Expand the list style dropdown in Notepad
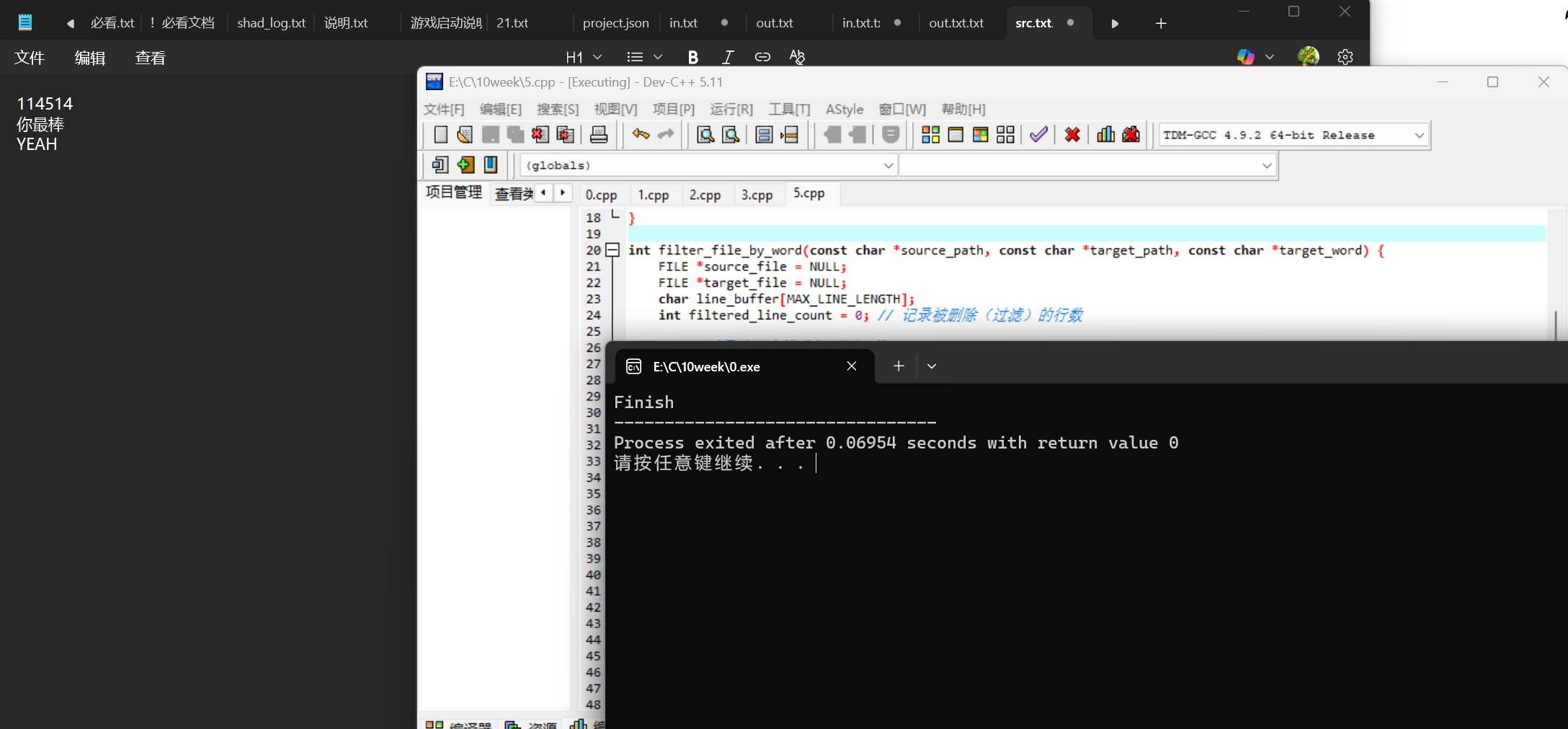Viewport: 1568px width, 729px height. pos(657,57)
